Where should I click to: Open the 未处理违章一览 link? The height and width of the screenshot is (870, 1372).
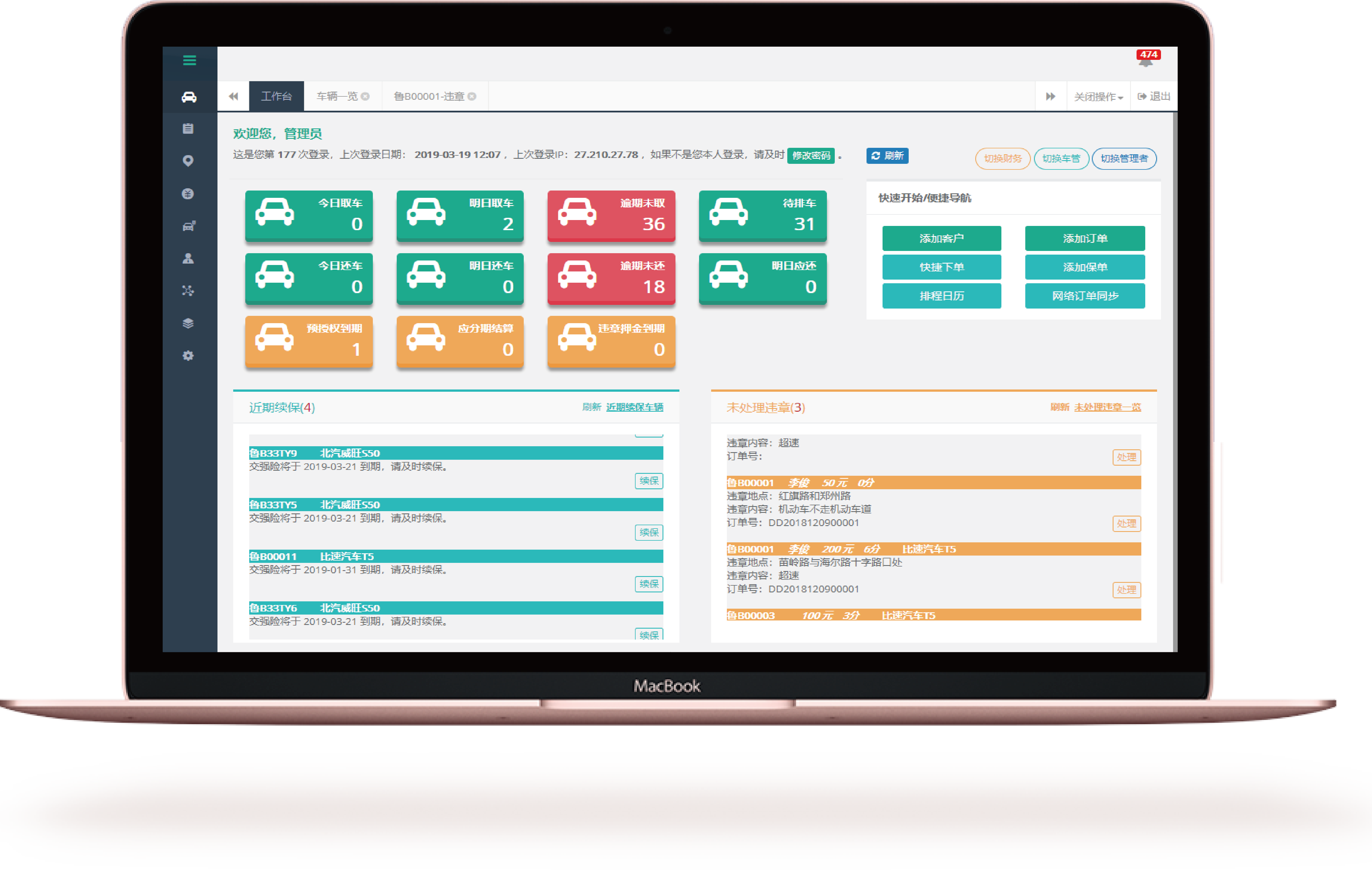click(x=1107, y=407)
